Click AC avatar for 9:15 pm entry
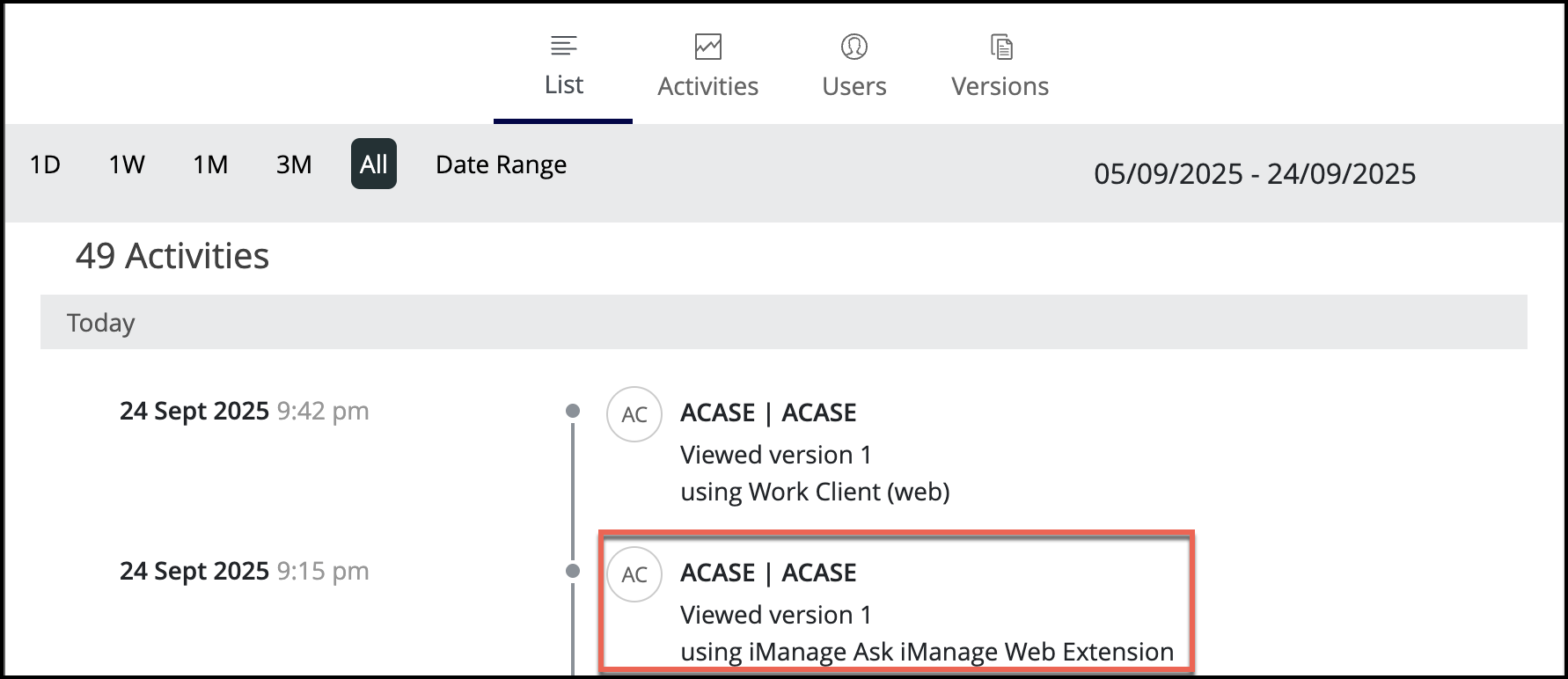Screen dimensions: 1568x679 point(634,574)
